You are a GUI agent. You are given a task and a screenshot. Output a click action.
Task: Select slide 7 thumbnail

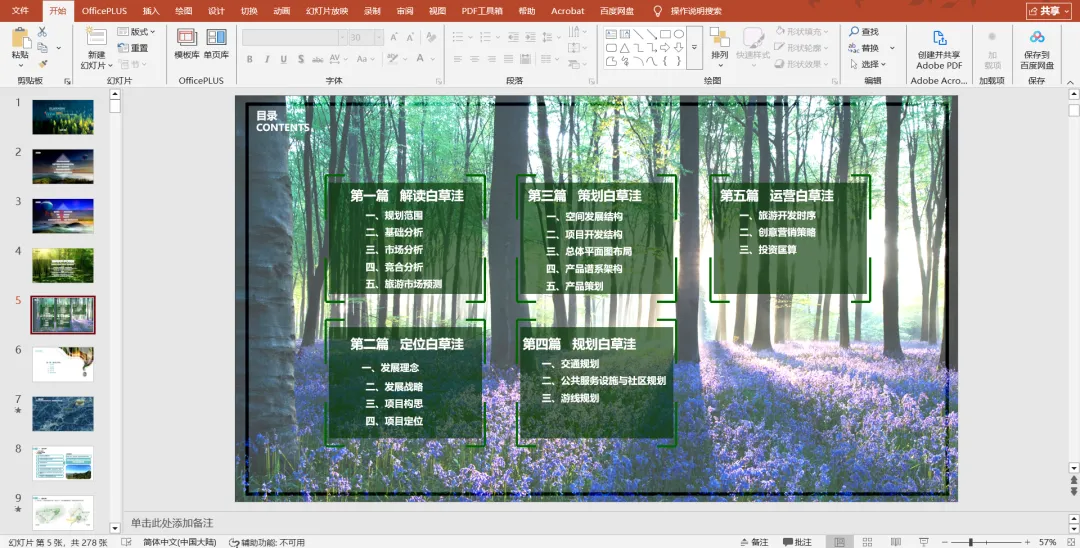tap(63, 414)
